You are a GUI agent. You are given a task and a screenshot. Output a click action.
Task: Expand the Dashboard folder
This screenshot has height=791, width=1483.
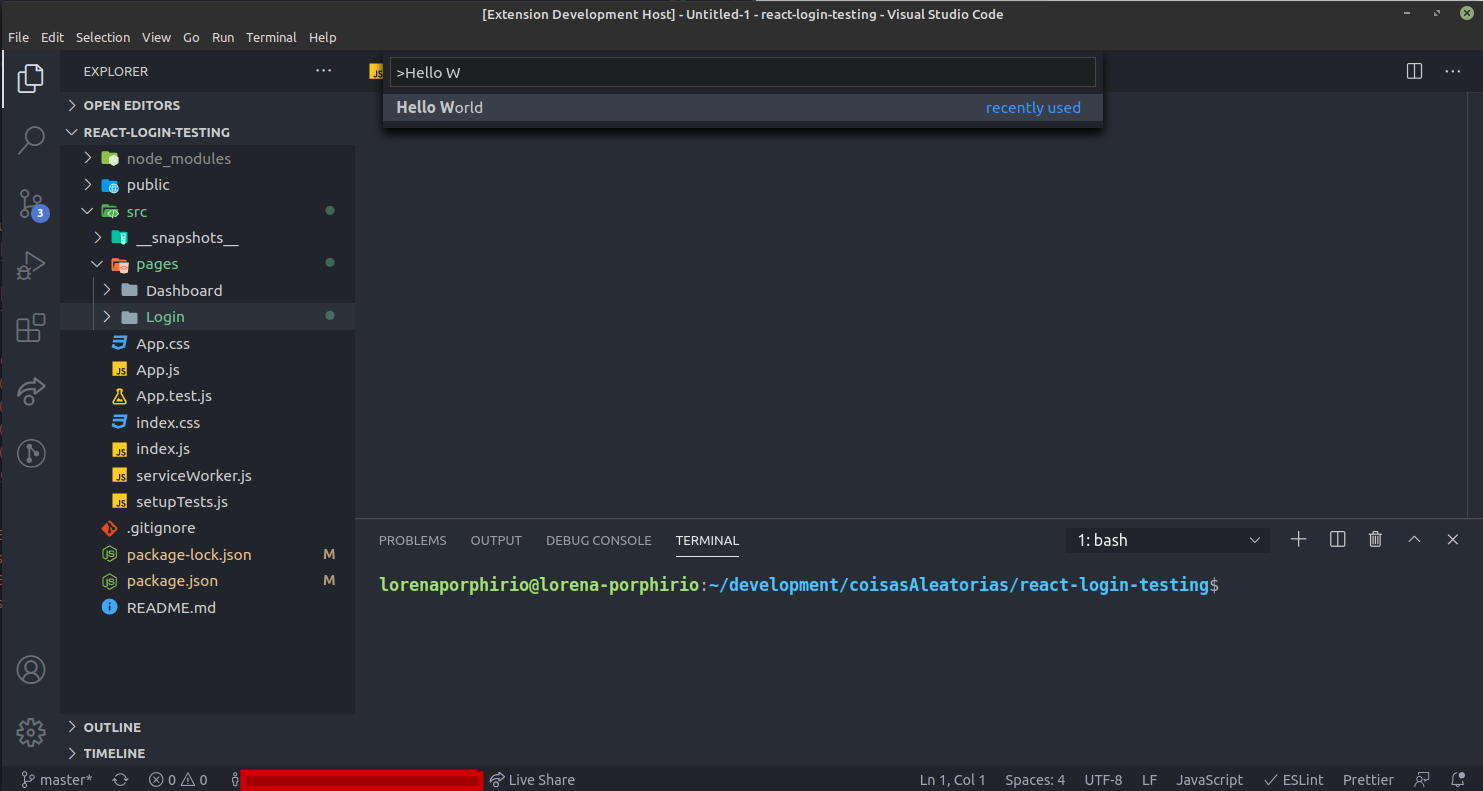point(207,290)
